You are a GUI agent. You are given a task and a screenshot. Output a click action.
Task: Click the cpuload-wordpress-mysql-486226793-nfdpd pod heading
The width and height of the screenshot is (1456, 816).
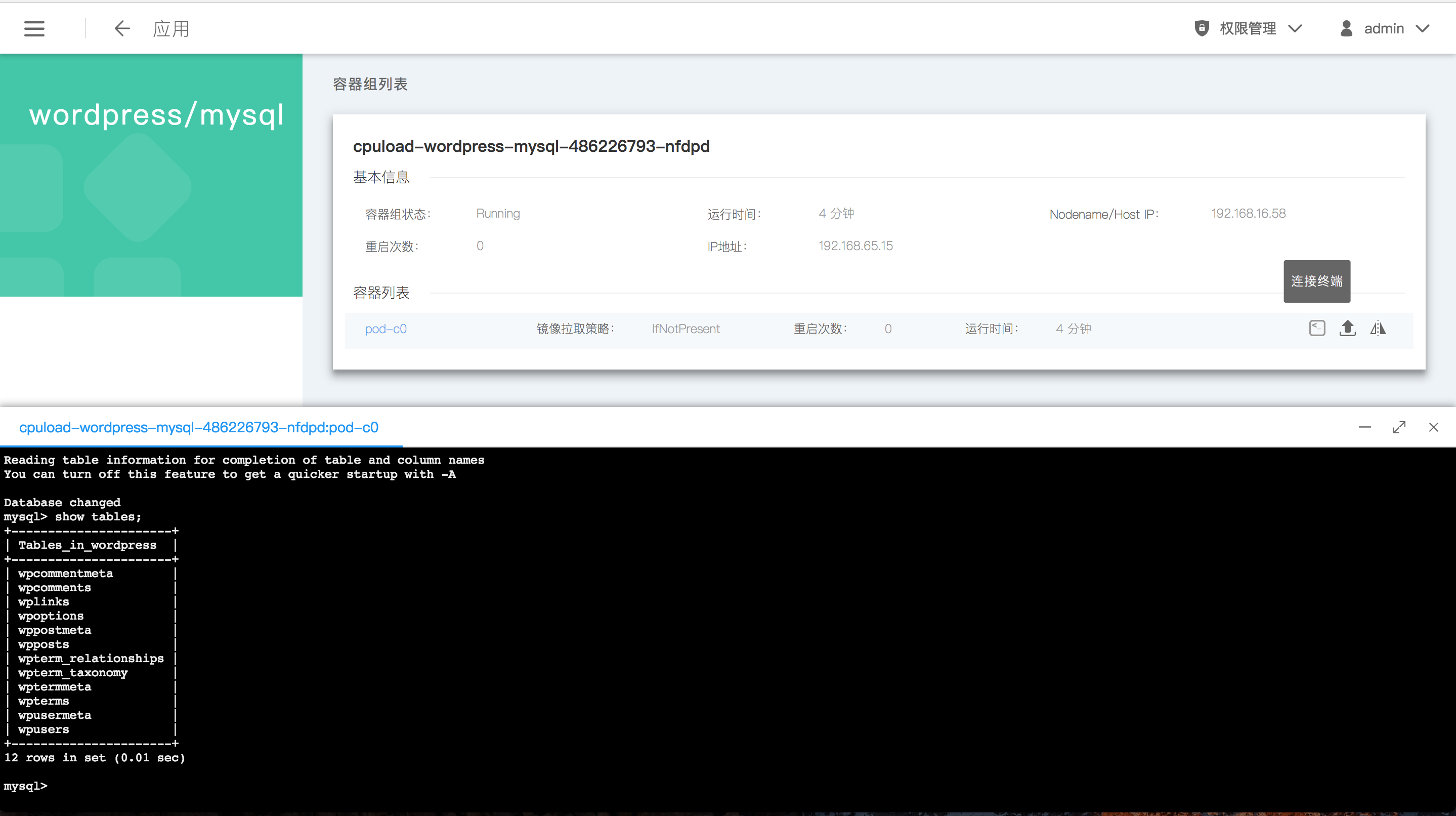(531, 146)
